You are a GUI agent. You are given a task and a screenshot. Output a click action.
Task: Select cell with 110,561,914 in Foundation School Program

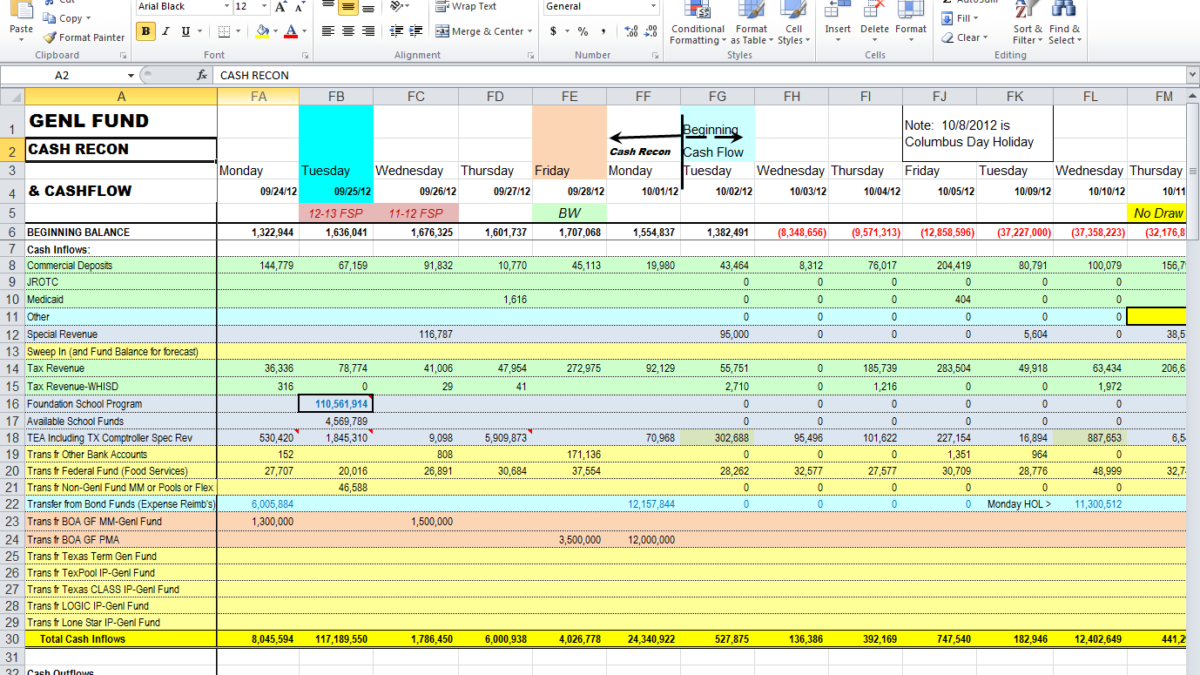[x=336, y=403]
